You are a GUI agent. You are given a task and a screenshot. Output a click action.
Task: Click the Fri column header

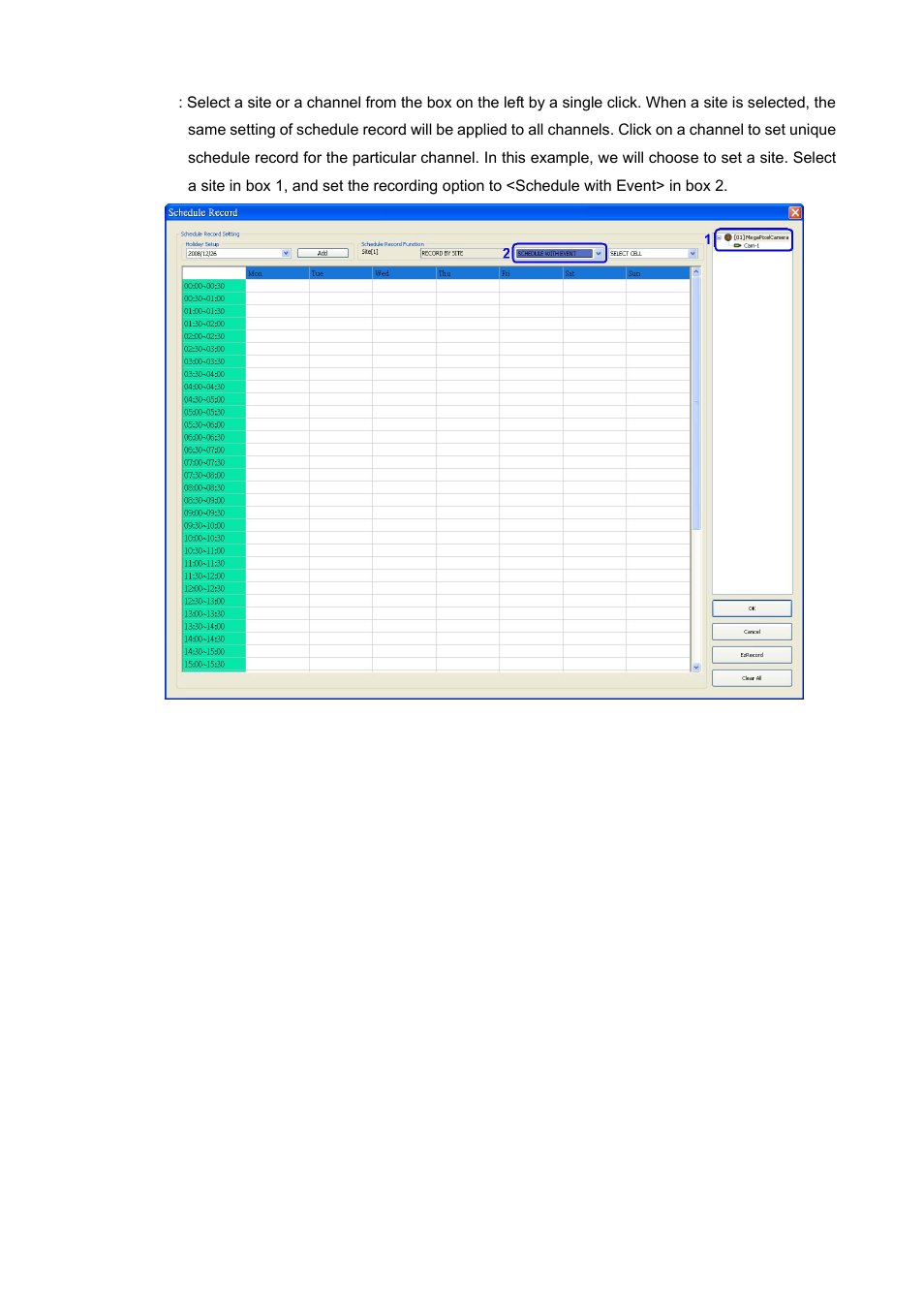[x=532, y=273]
